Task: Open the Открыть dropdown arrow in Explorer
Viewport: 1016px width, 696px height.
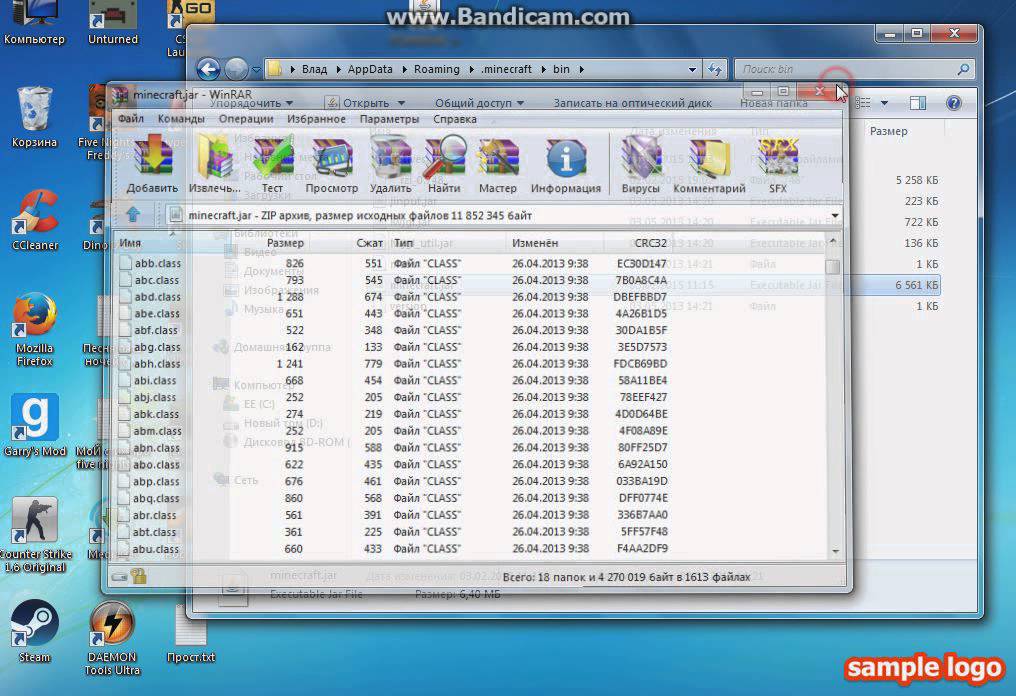Action: point(401,103)
